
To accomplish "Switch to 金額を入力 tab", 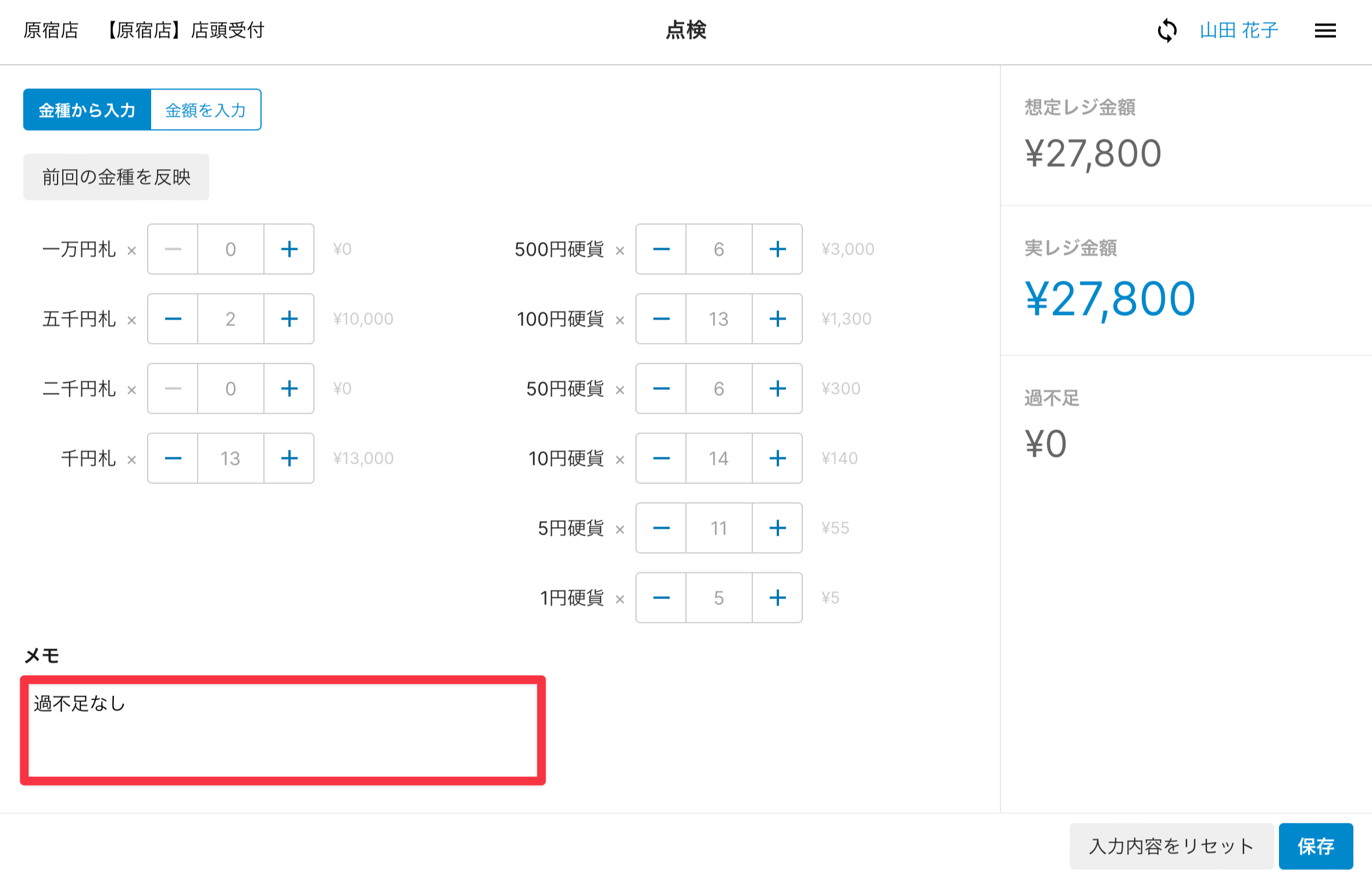I will pos(206,110).
